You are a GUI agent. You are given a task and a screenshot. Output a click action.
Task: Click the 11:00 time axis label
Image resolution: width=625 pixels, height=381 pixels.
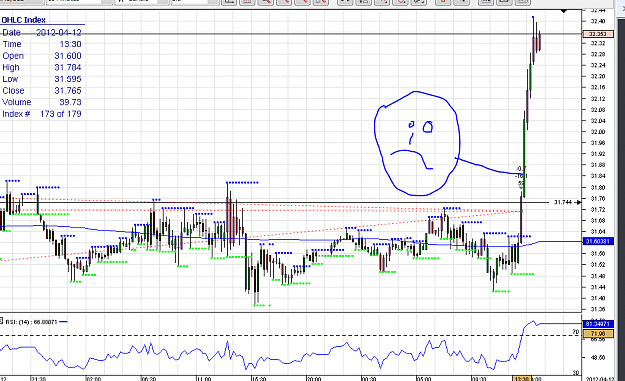(204, 379)
